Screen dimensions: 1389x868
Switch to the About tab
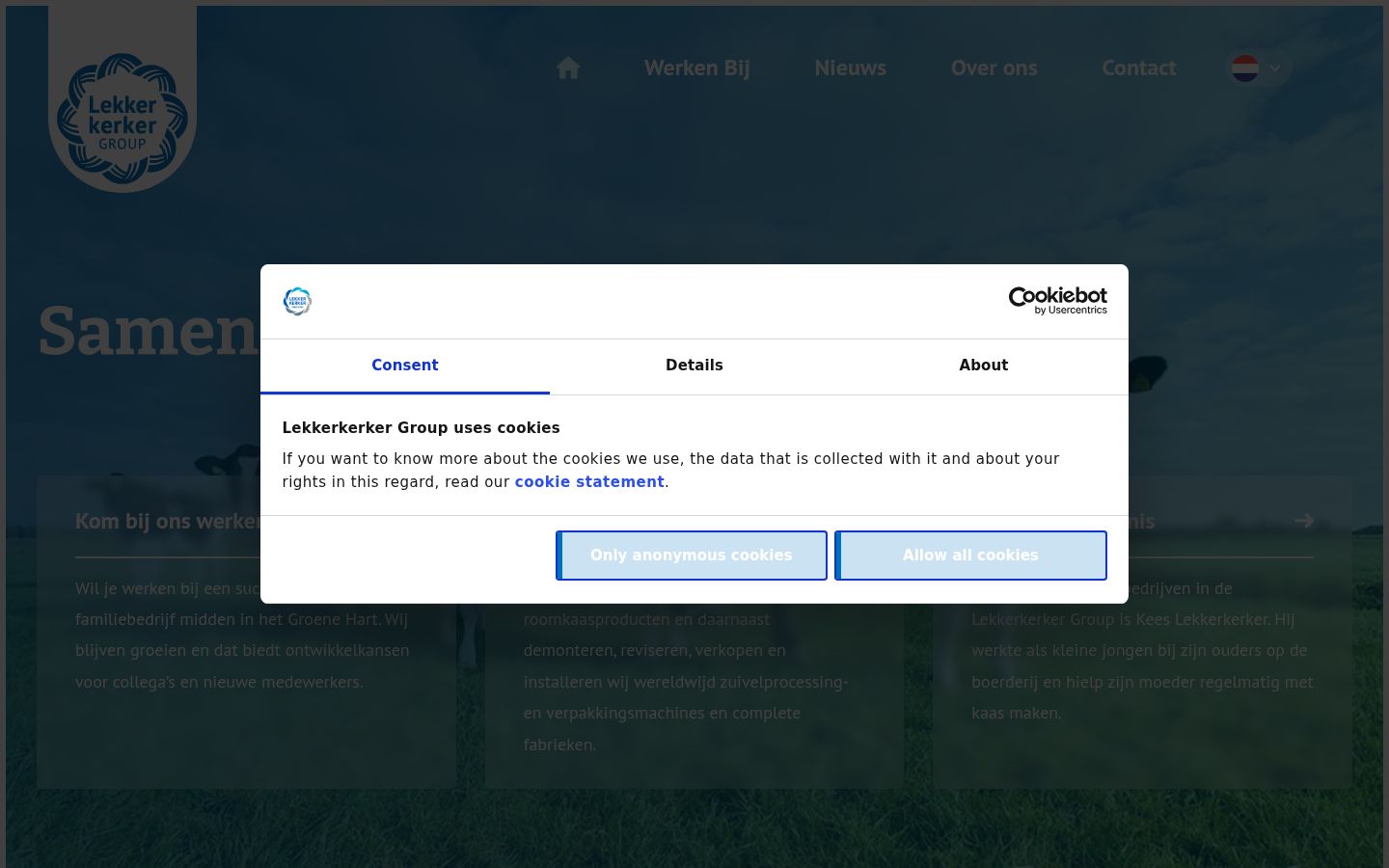click(x=984, y=366)
